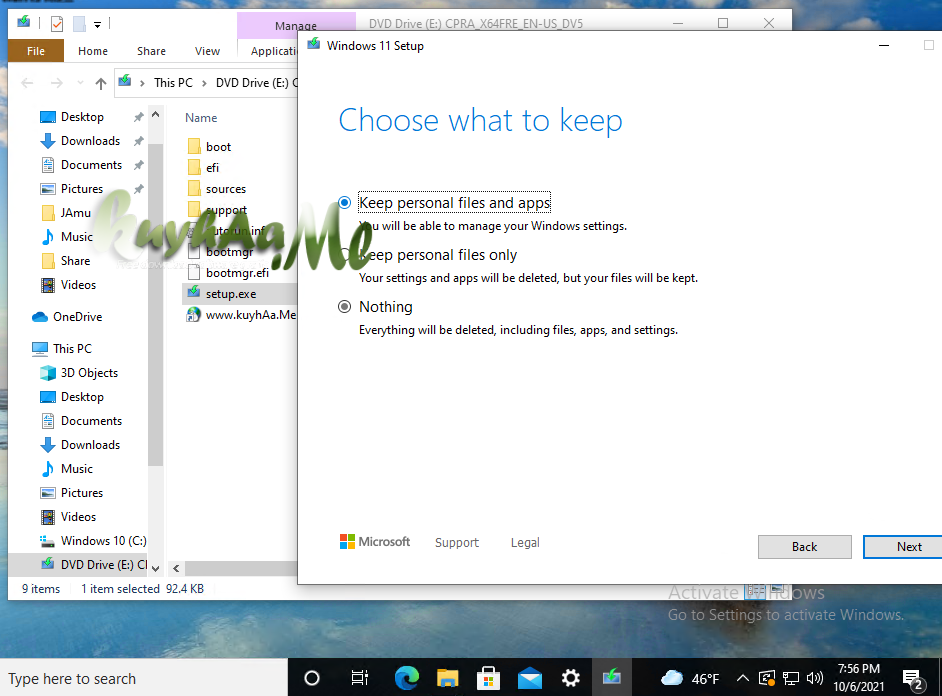This screenshot has height=696, width=942.
Task: Click the Next button in Setup
Action: 903,547
